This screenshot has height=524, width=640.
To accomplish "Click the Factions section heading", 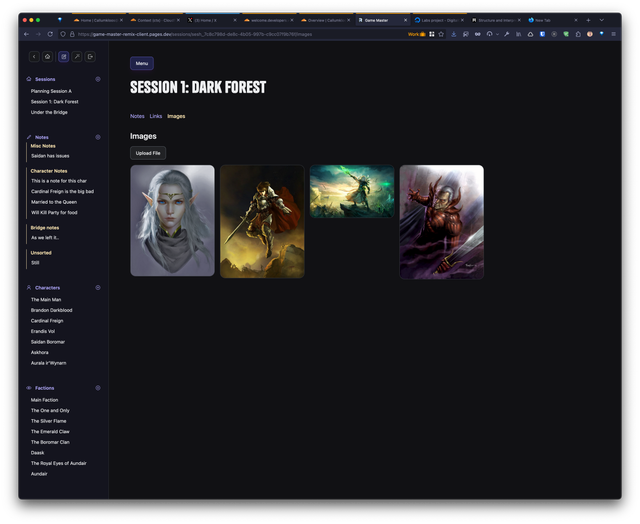I will pyautogui.click(x=44, y=388).
